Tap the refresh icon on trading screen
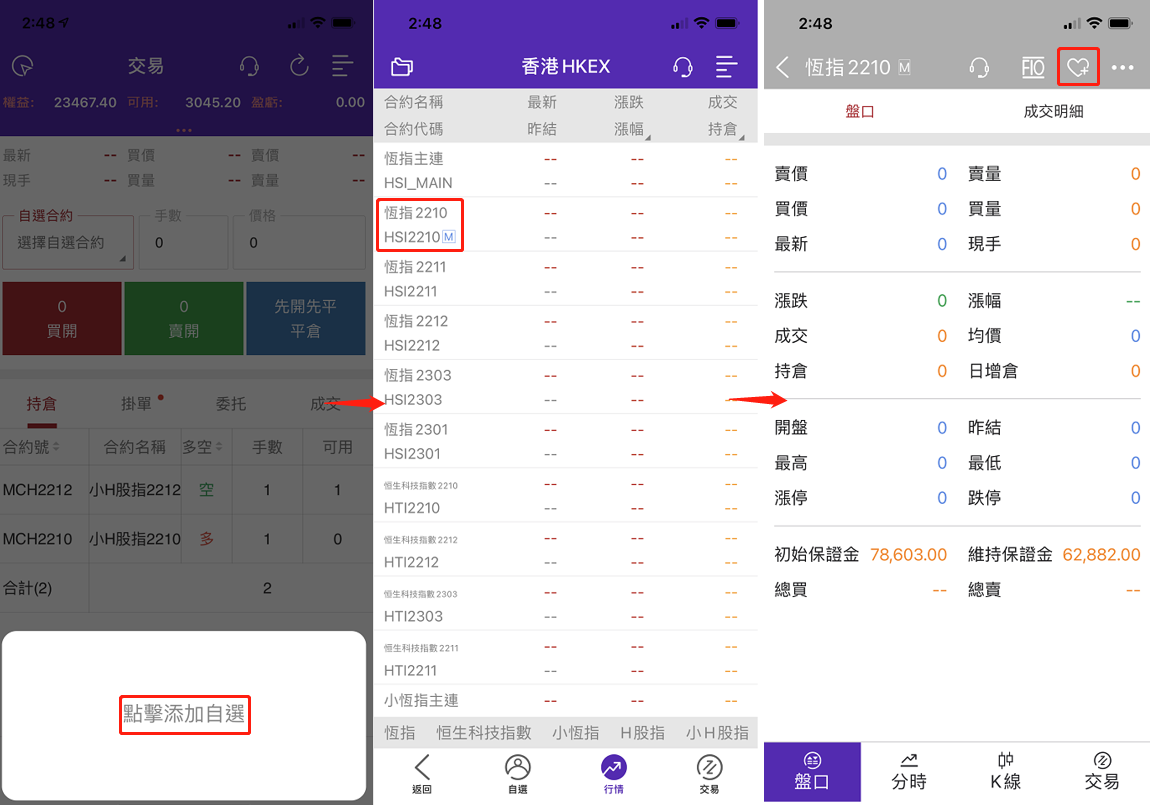The height and width of the screenshot is (805, 1150). coord(299,66)
